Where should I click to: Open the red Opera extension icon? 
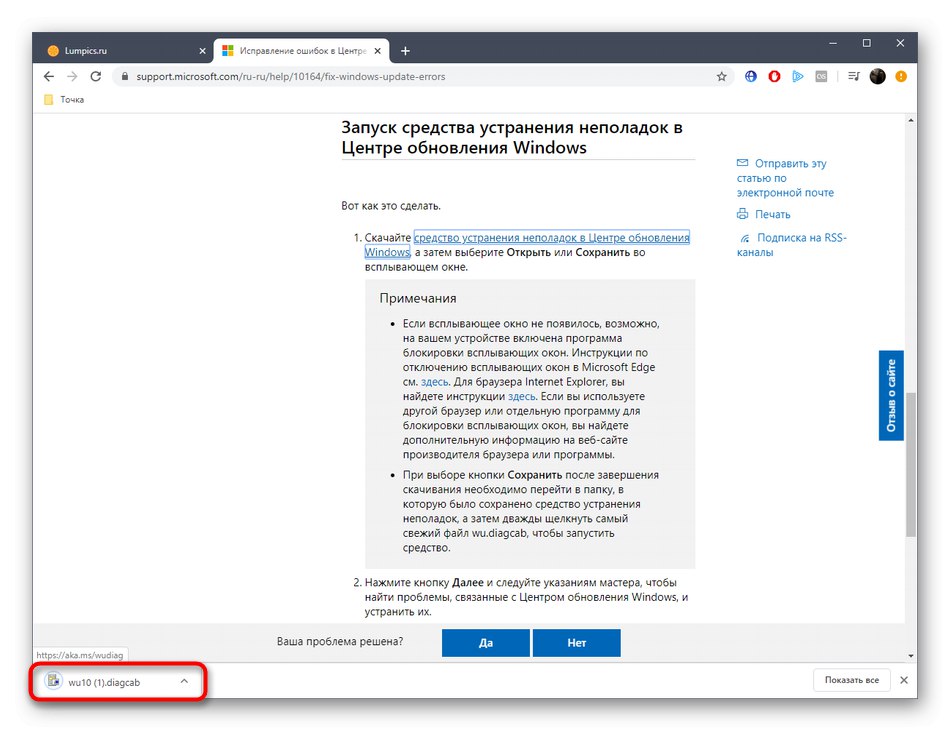[774, 76]
